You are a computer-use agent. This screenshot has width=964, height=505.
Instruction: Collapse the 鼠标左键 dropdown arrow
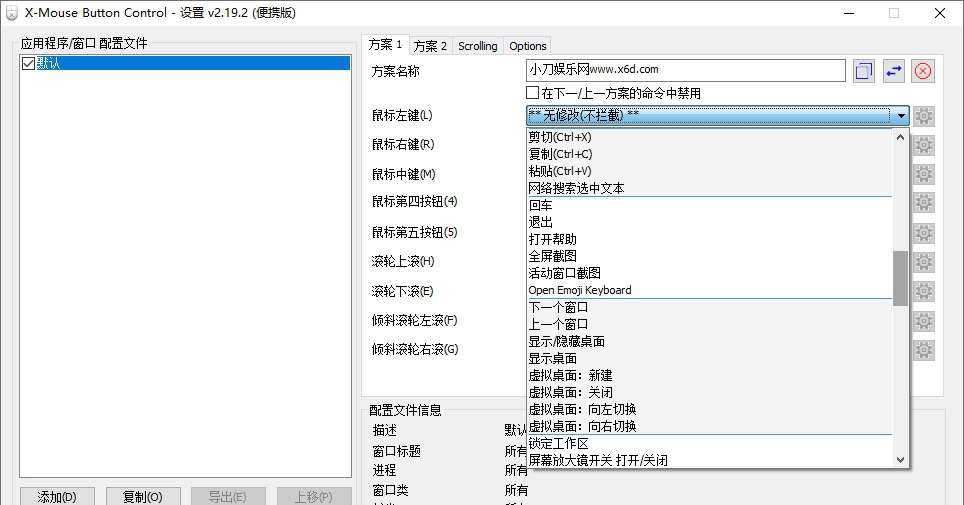click(x=901, y=116)
